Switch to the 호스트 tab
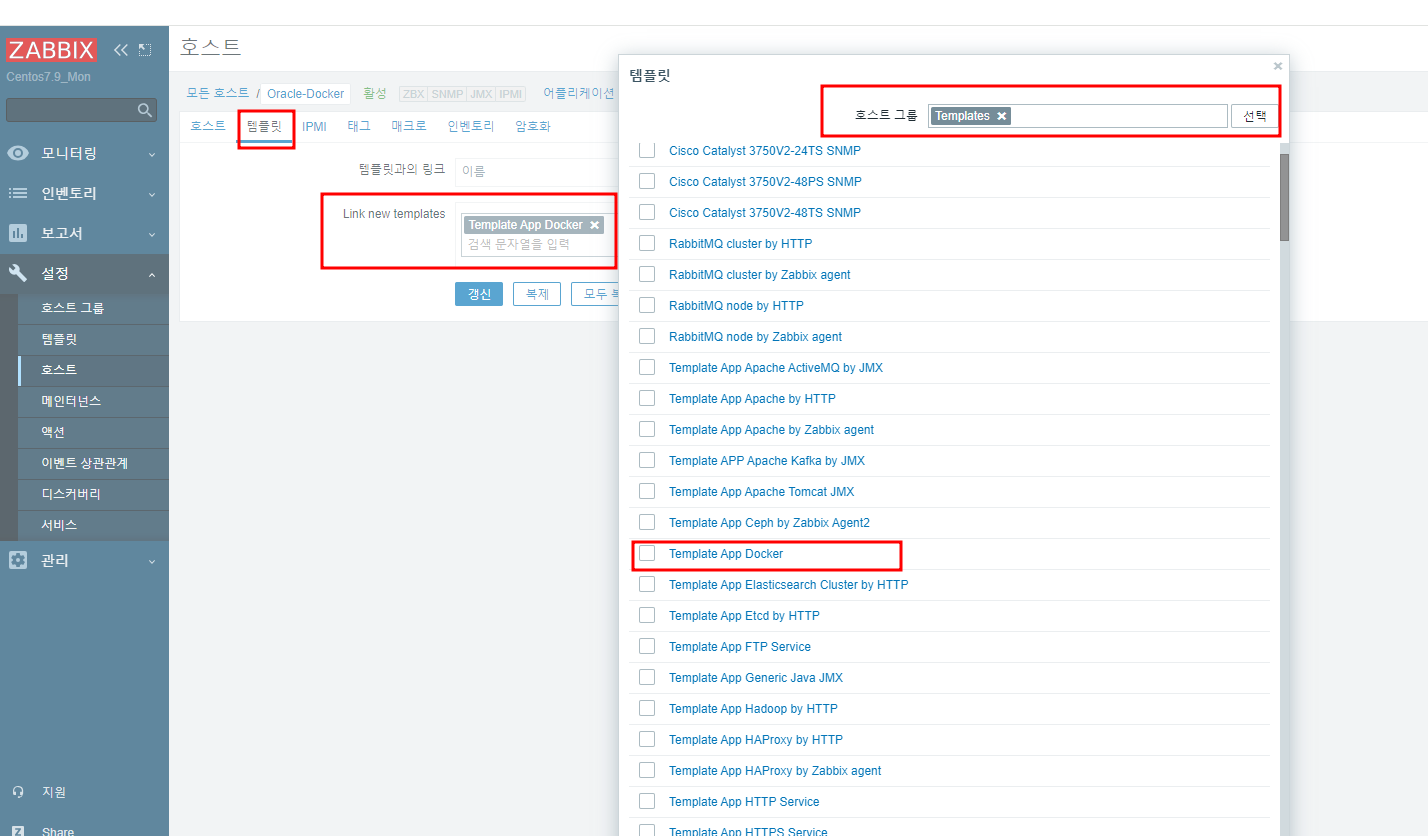Viewport: 1428px width, 836px height. 208,126
